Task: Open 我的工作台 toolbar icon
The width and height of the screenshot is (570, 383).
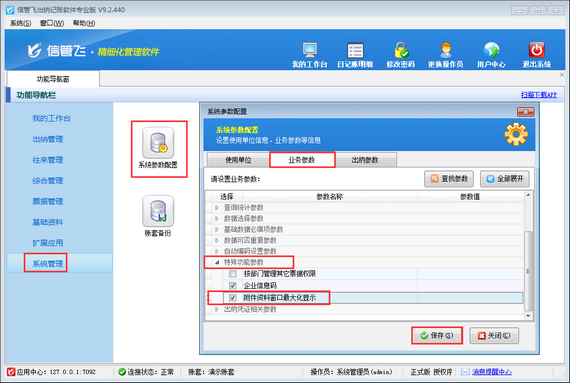Action: [310, 51]
